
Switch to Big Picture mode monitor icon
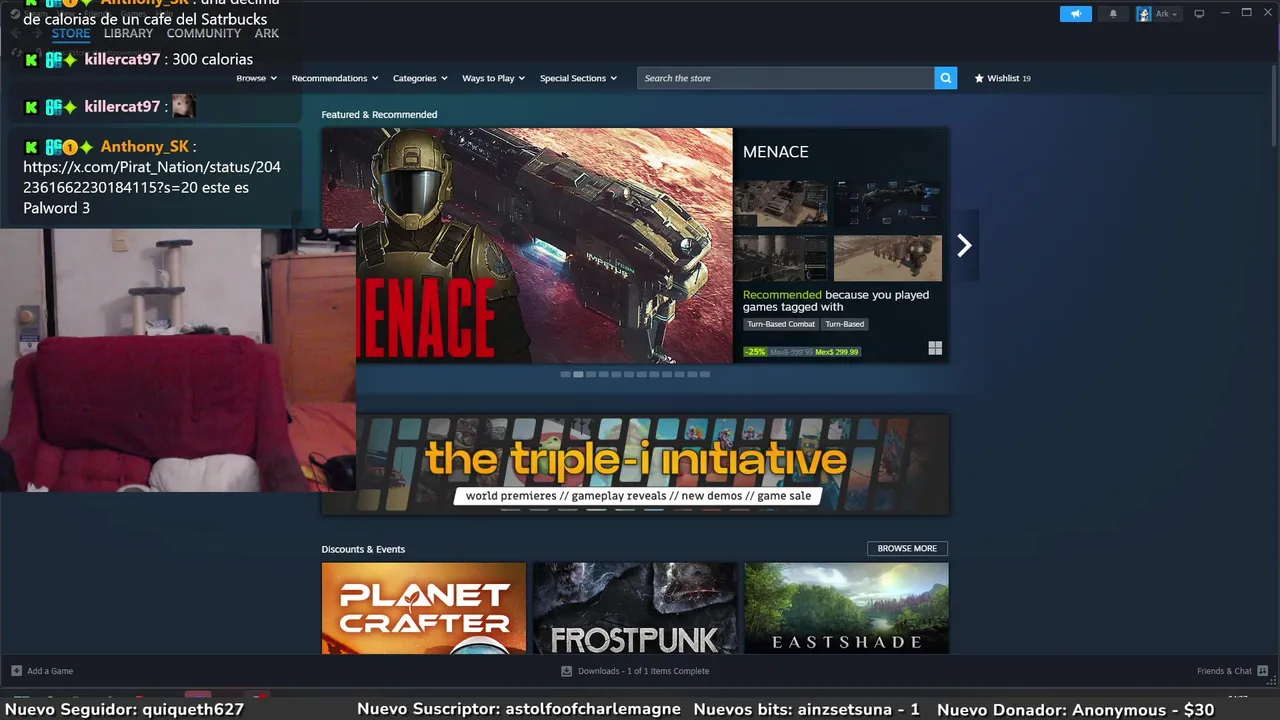click(x=1199, y=14)
